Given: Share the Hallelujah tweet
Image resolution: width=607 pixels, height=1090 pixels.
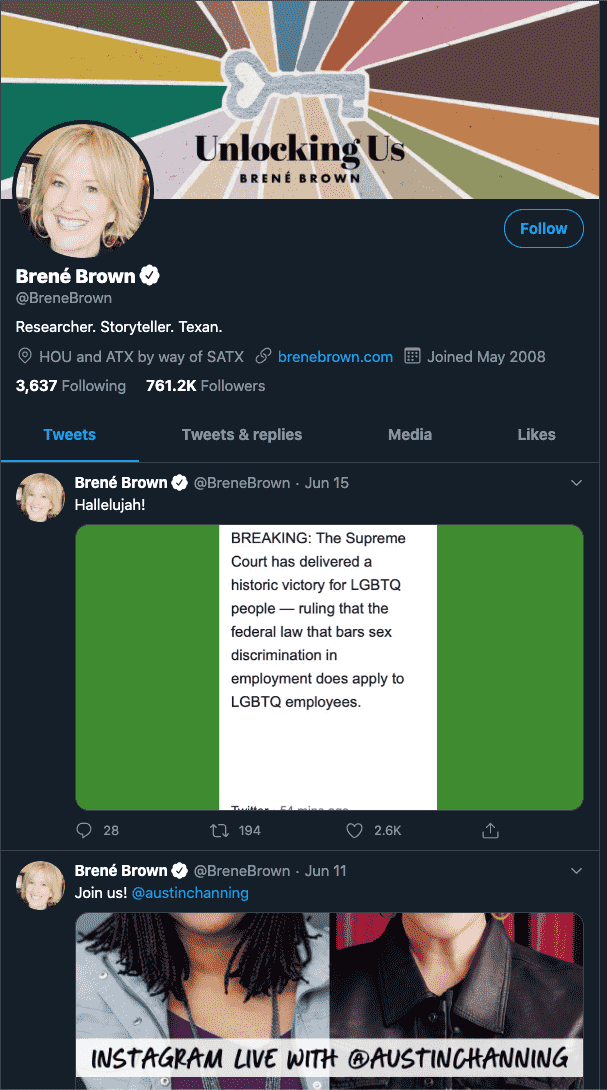Looking at the screenshot, I should point(490,830).
